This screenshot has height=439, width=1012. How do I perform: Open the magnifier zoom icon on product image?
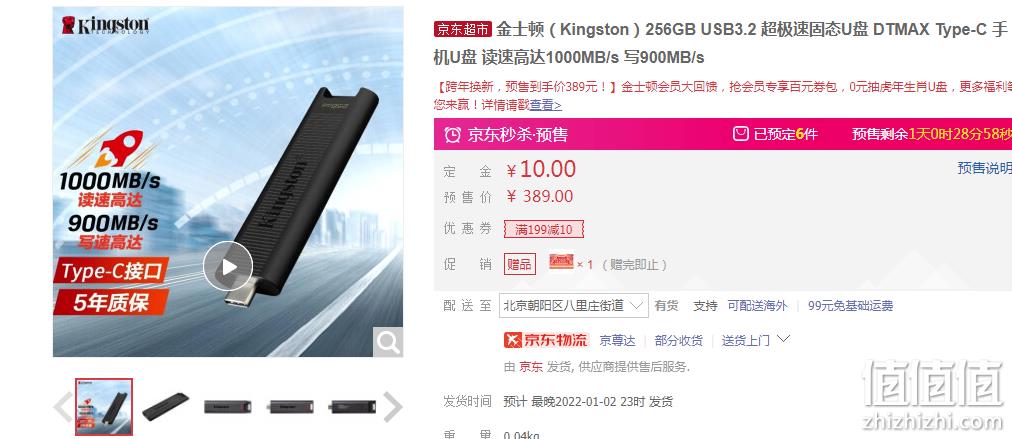pyautogui.click(x=388, y=343)
